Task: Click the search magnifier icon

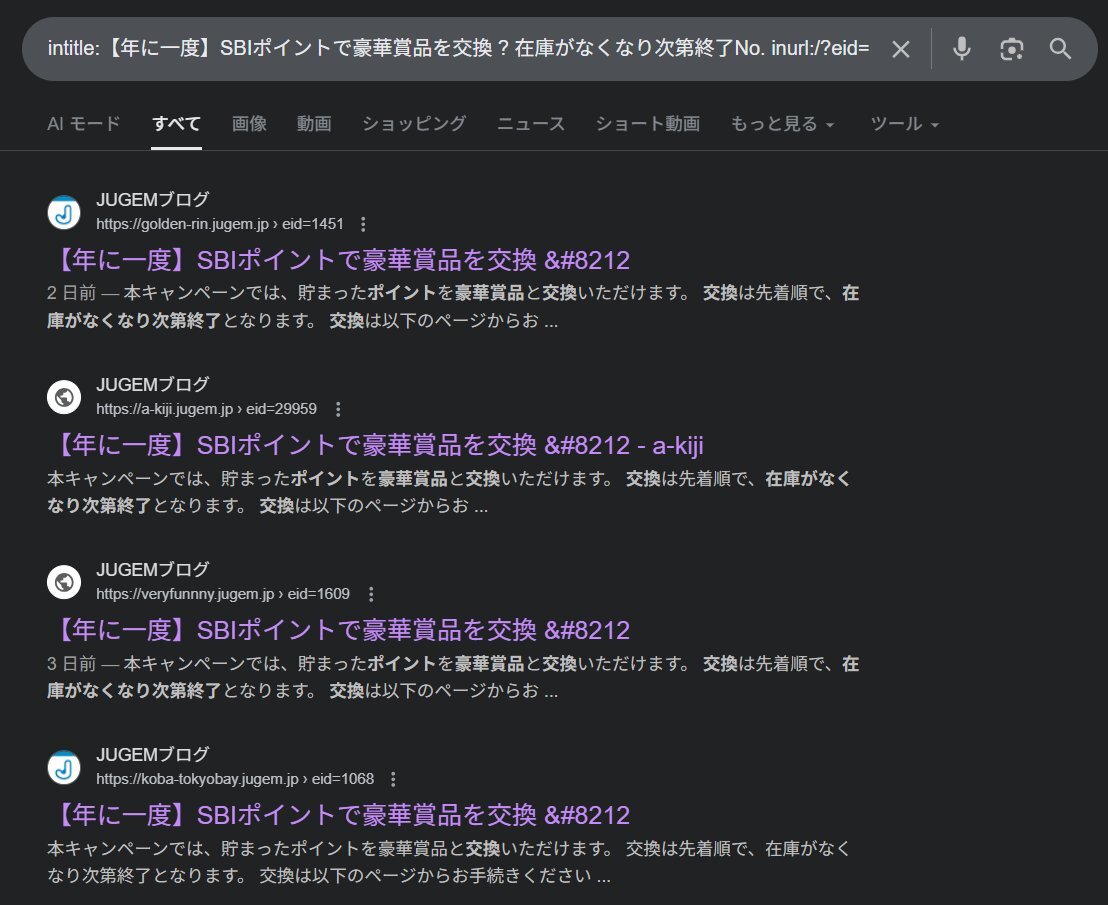Action: tap(1061, 48)
